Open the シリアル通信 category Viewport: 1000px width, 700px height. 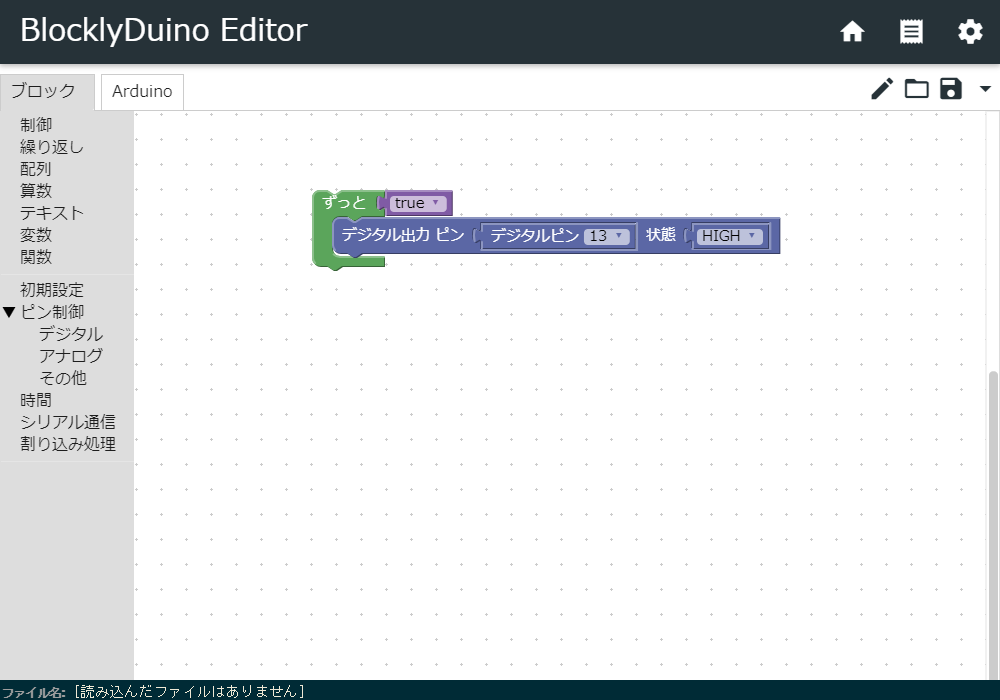point(68,422)
